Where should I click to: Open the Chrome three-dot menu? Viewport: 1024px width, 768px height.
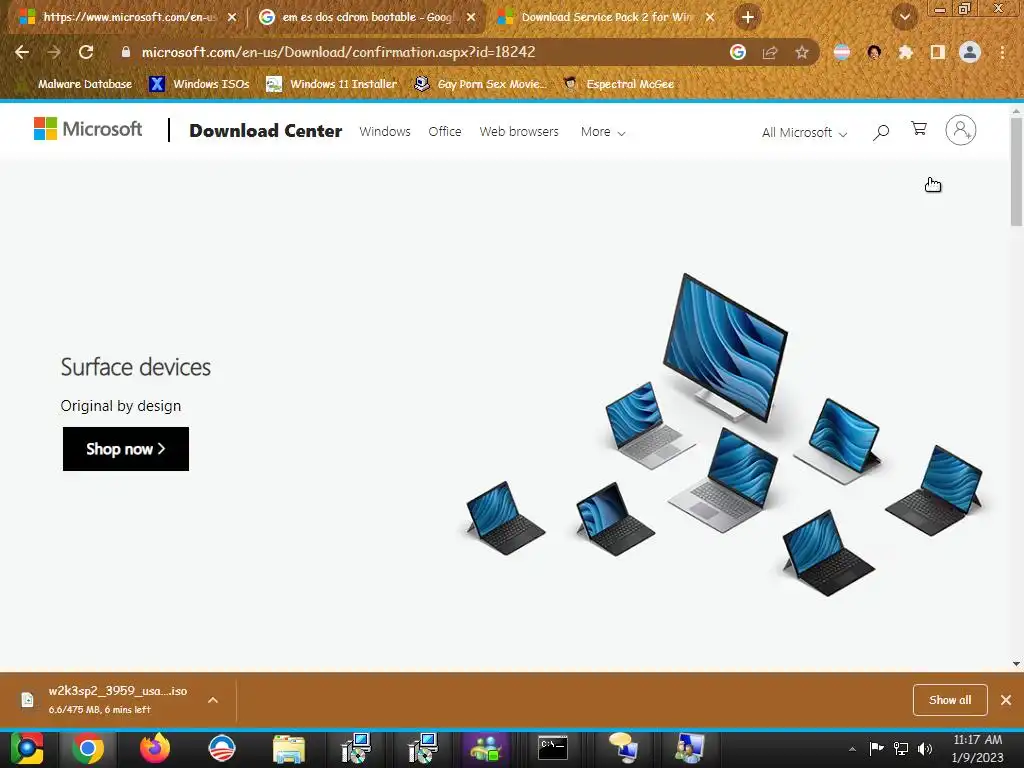pos(1002,52)
